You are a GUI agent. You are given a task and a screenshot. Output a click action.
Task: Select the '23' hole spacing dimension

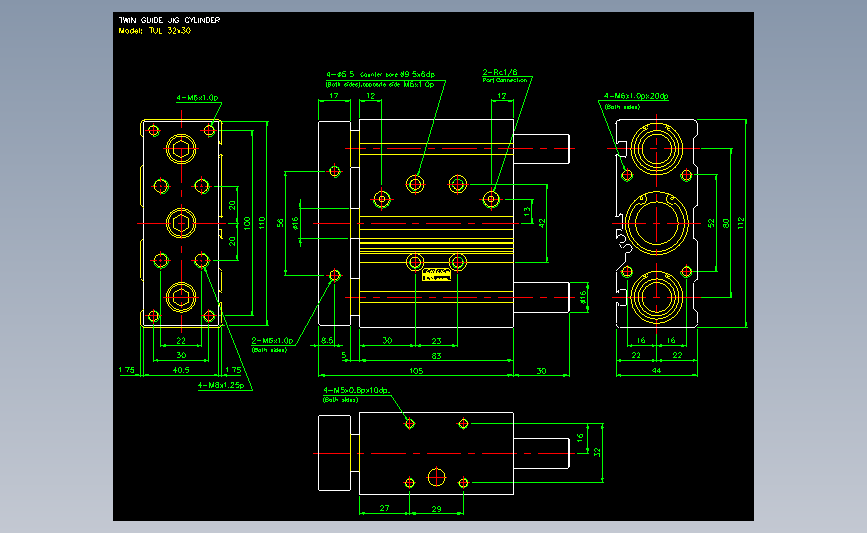point(436,341)
